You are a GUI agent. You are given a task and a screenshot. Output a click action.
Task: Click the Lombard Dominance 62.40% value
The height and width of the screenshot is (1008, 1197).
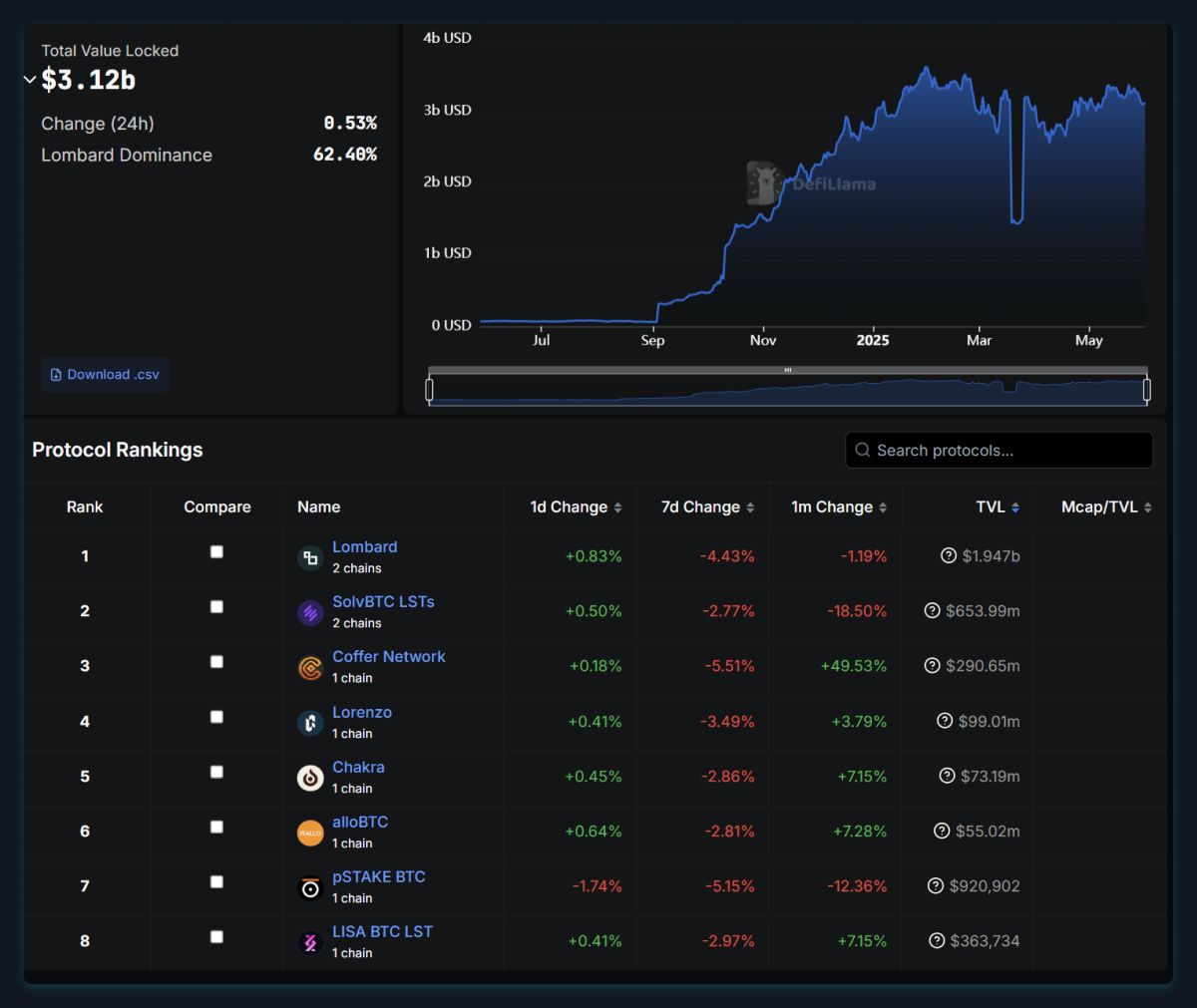[x=345, y=155]
